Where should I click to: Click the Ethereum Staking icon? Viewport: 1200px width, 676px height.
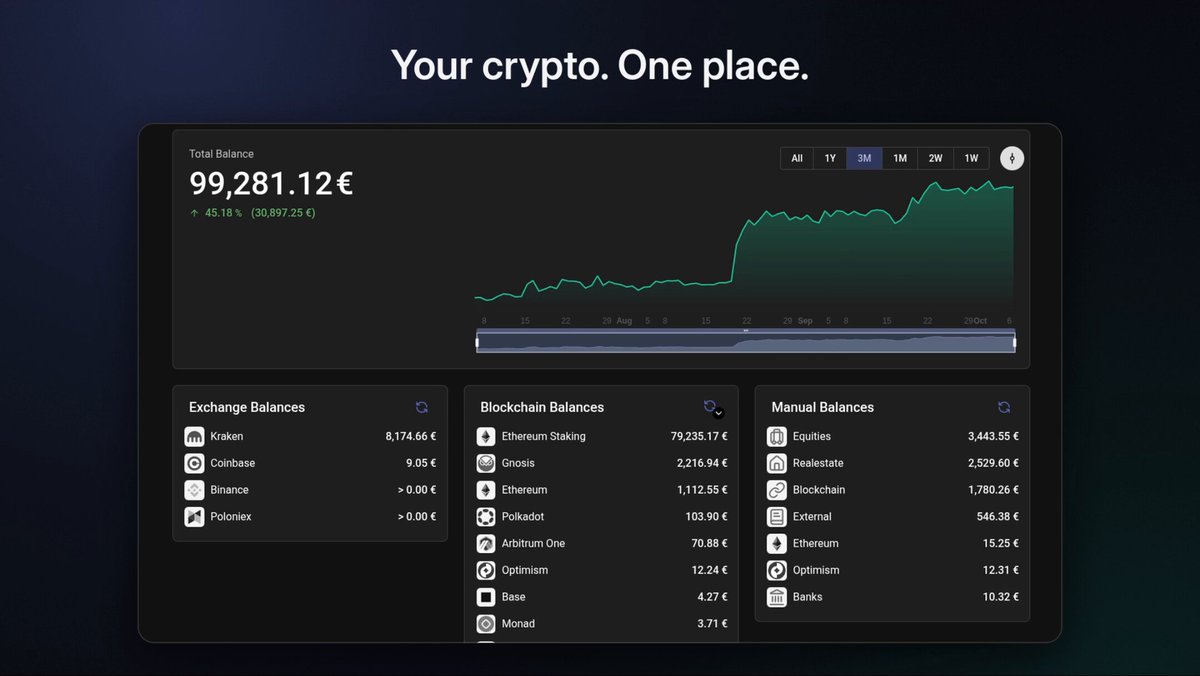[x=485, y=437]
